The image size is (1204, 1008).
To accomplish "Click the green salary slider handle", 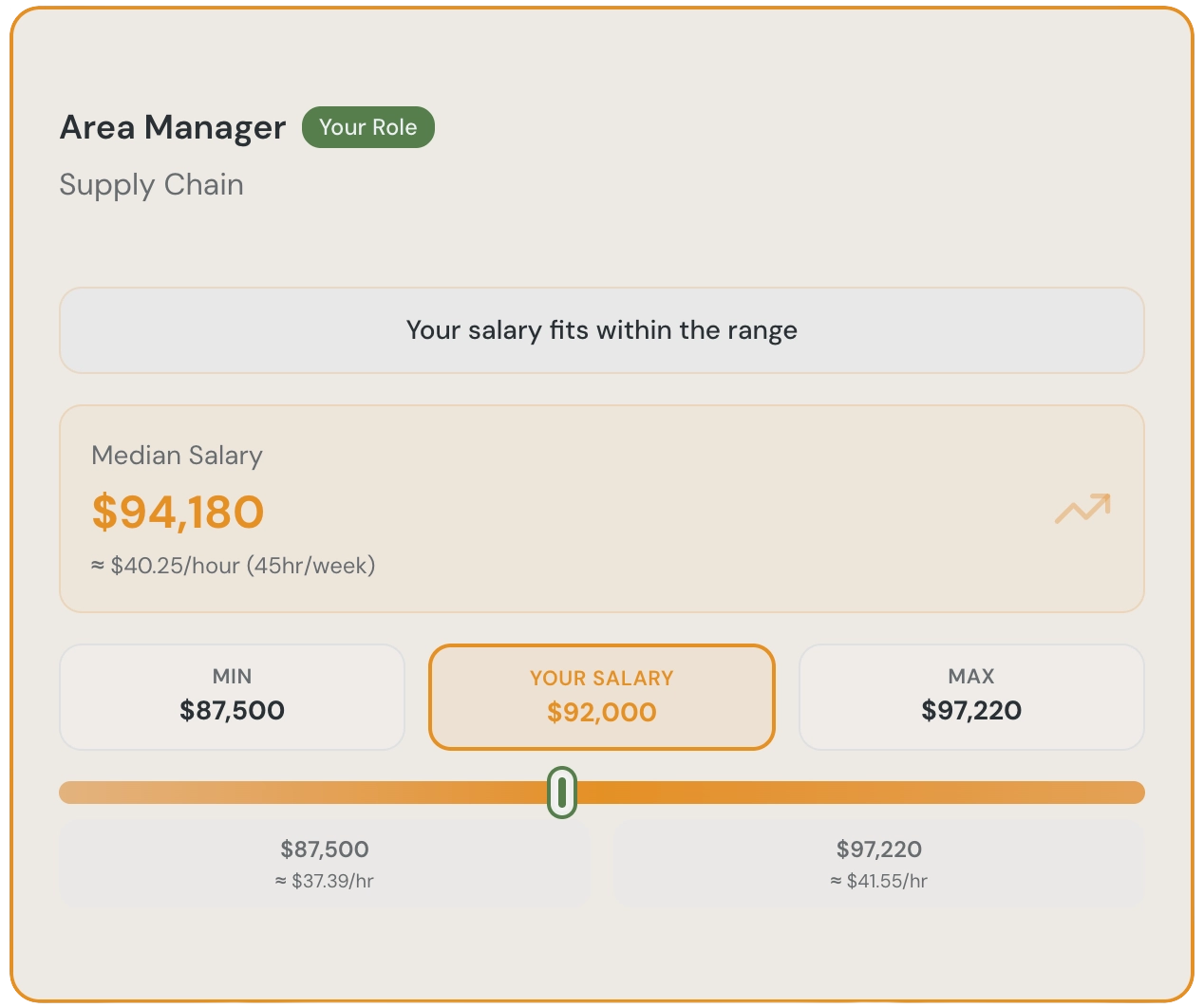I will click(562, 792).
